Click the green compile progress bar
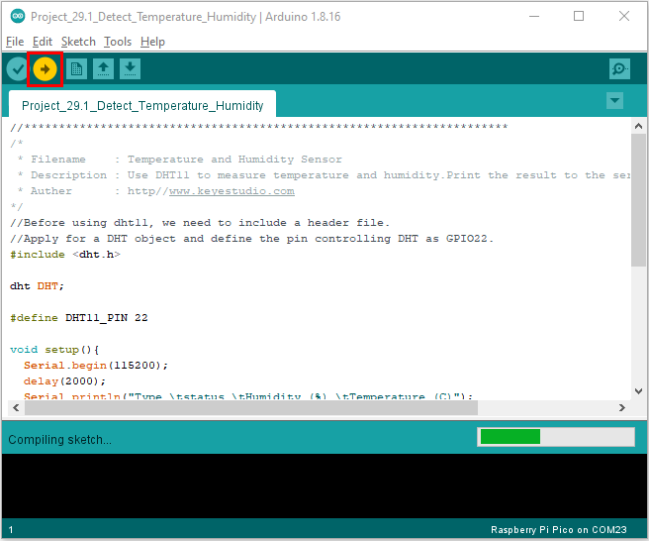Image resolution: width=650 pixels, height=541 pixels. pyautogui.click(x=556, y=437)
